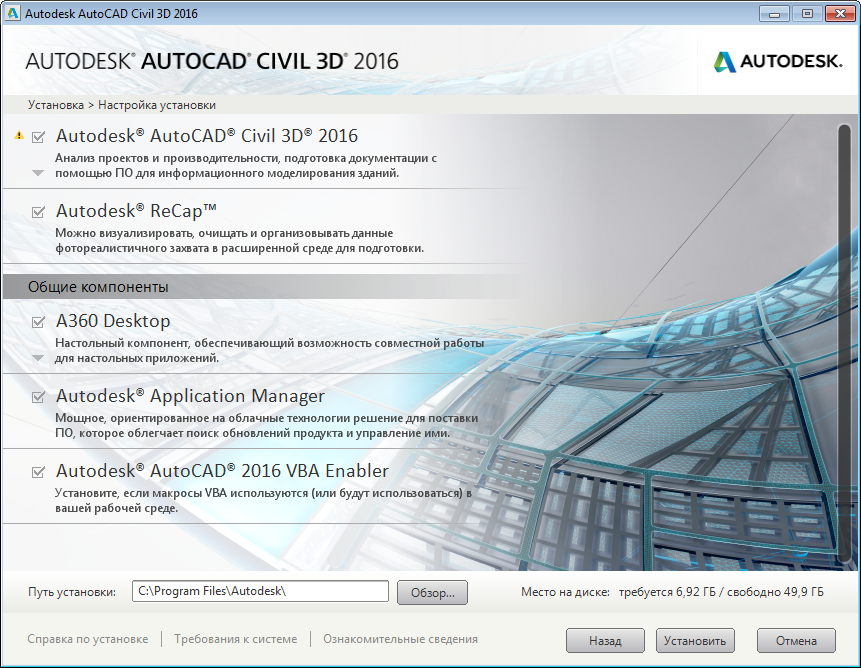The image size is (861, 668).
Task: Click the Назад button
Action: (x=605, y=641)
